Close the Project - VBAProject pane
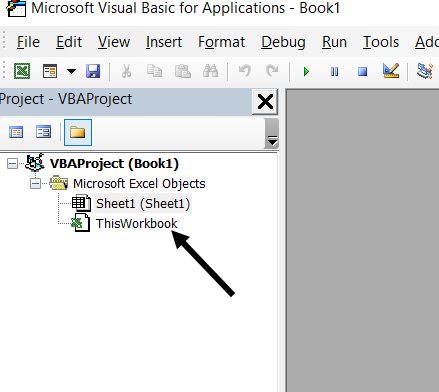The height and width of the screenshot is (392, 439). (265, 102)
